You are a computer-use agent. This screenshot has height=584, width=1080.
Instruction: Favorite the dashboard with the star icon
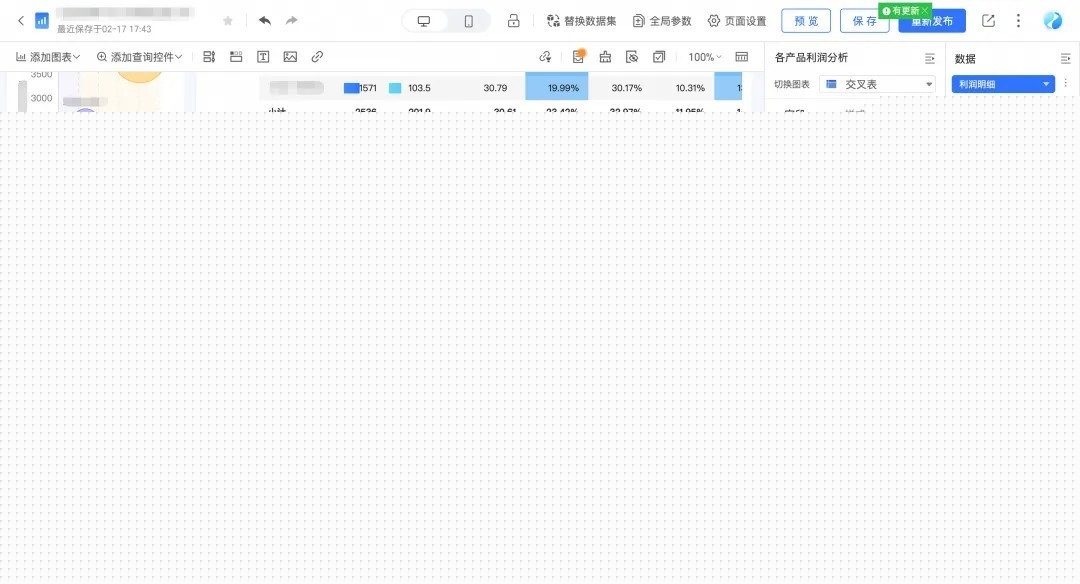(x=228, y=21)
